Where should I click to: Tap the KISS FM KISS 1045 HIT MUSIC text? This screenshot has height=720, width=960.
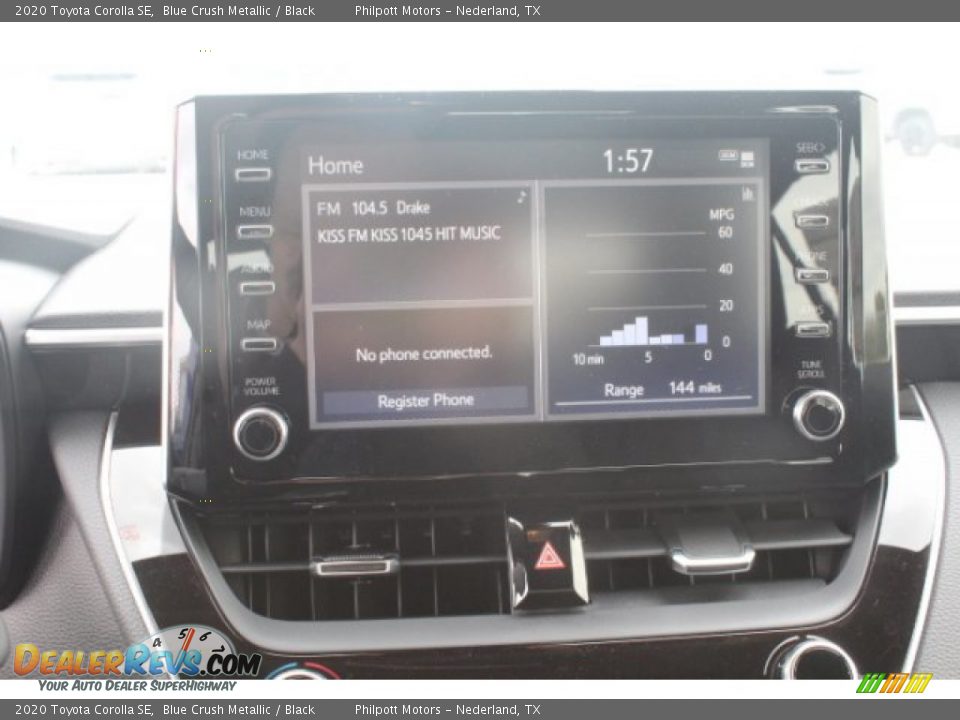[x=408, y=234]
